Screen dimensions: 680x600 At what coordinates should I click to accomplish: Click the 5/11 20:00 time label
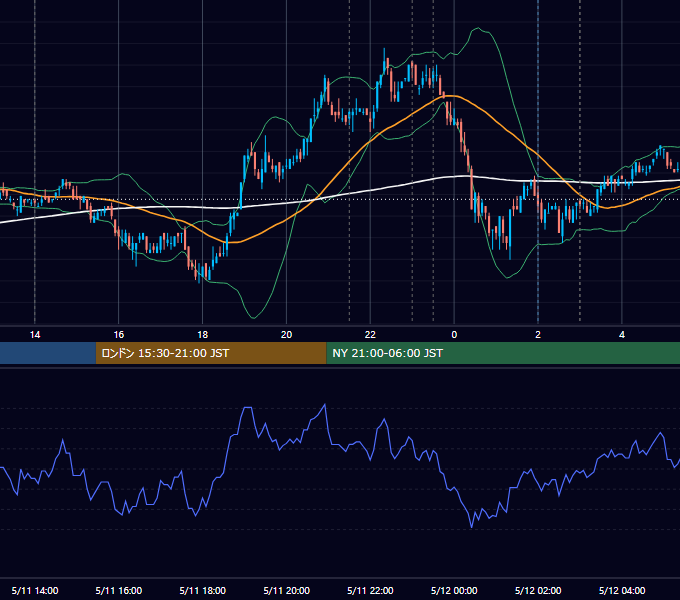286,590
